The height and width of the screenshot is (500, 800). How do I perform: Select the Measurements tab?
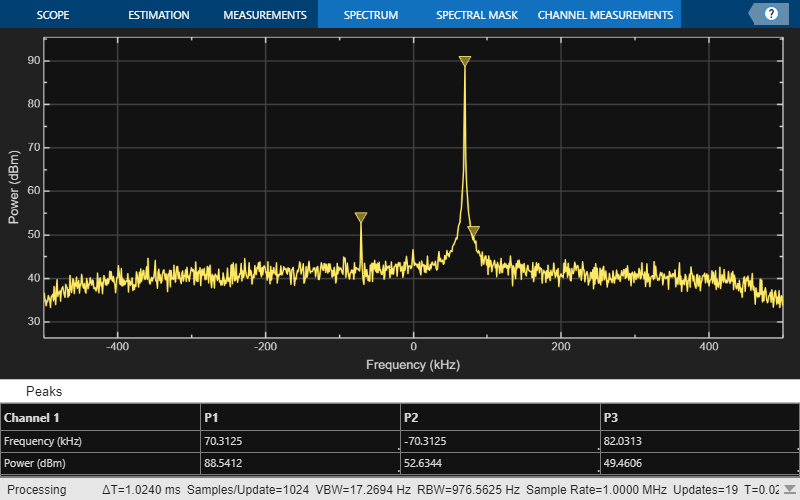point(264,15)
